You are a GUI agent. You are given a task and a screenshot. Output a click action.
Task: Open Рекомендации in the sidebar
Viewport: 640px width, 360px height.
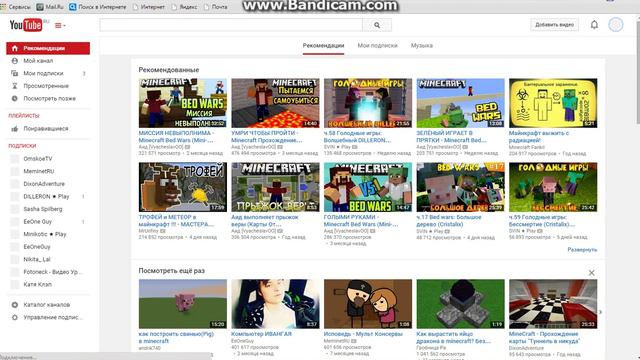(x=48, y=48)
